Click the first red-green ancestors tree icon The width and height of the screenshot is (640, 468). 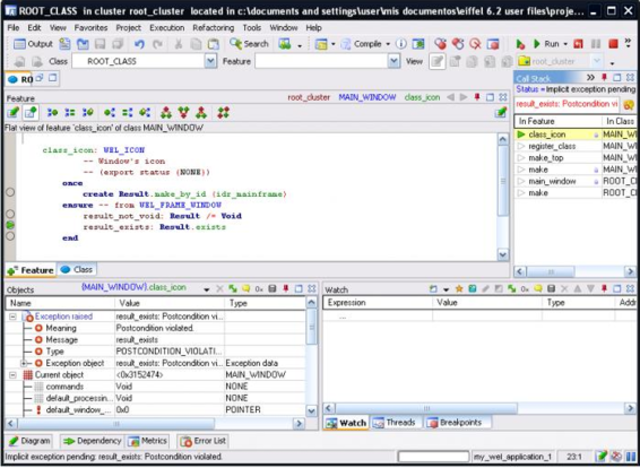click(166, 112)
